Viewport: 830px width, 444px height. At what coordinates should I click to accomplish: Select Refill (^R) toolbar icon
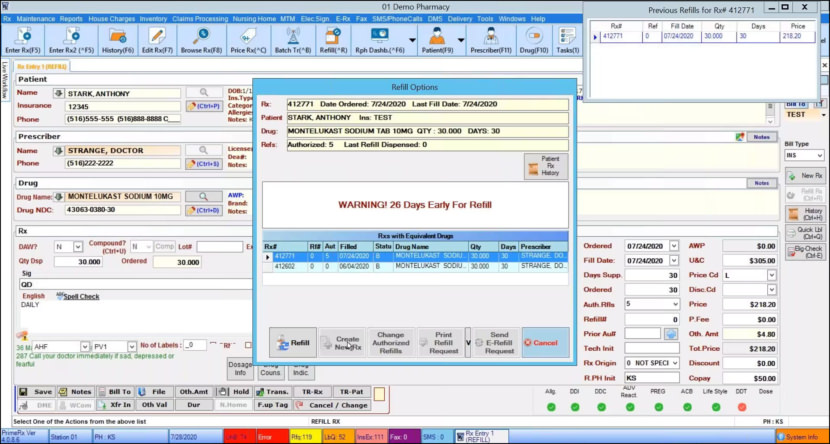pyautogui.click(x=333, y=41)
